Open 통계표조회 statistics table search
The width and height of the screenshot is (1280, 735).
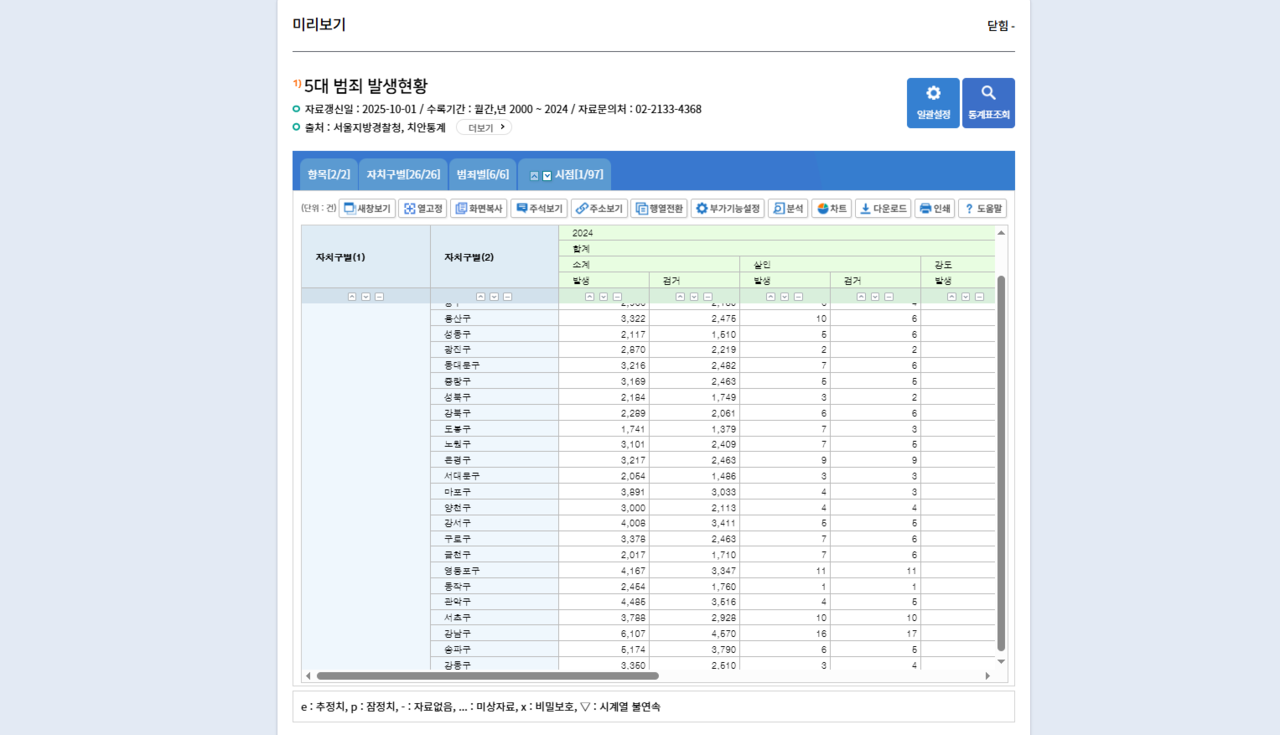coord(989,103)
